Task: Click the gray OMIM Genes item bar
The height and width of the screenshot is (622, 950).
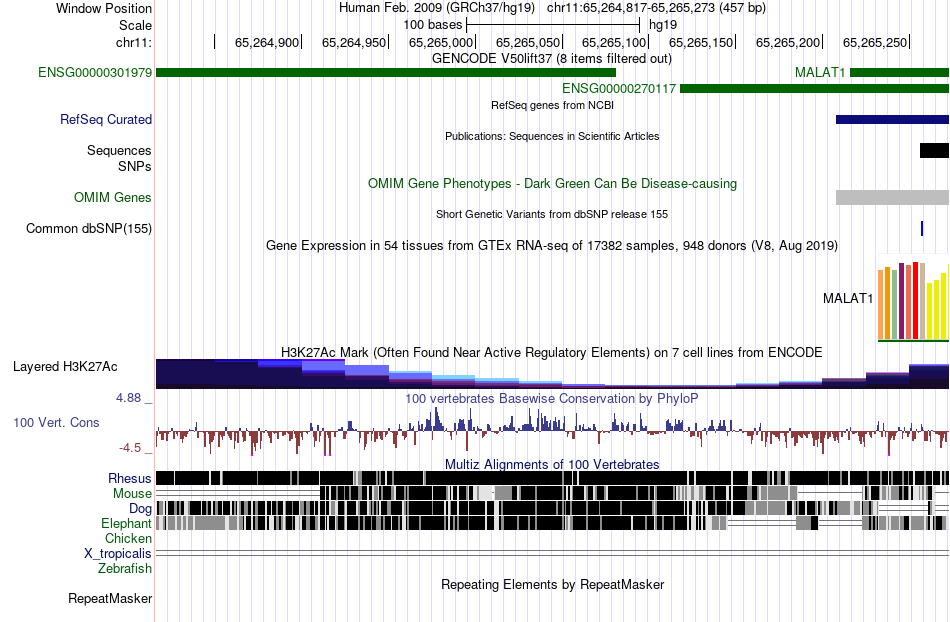Action: click(892, 197)
